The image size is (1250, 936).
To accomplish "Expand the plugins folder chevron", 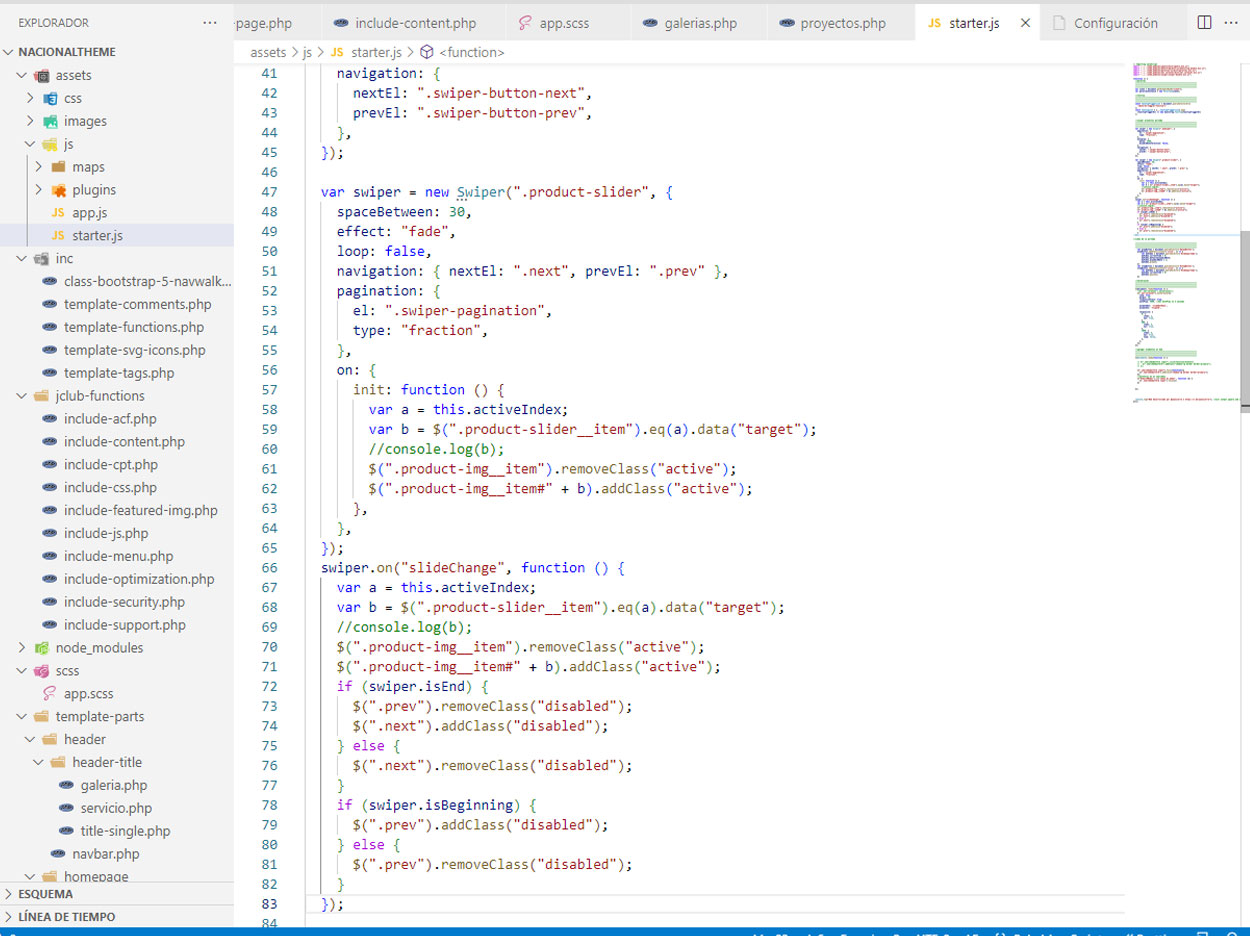I will [39, 190].
